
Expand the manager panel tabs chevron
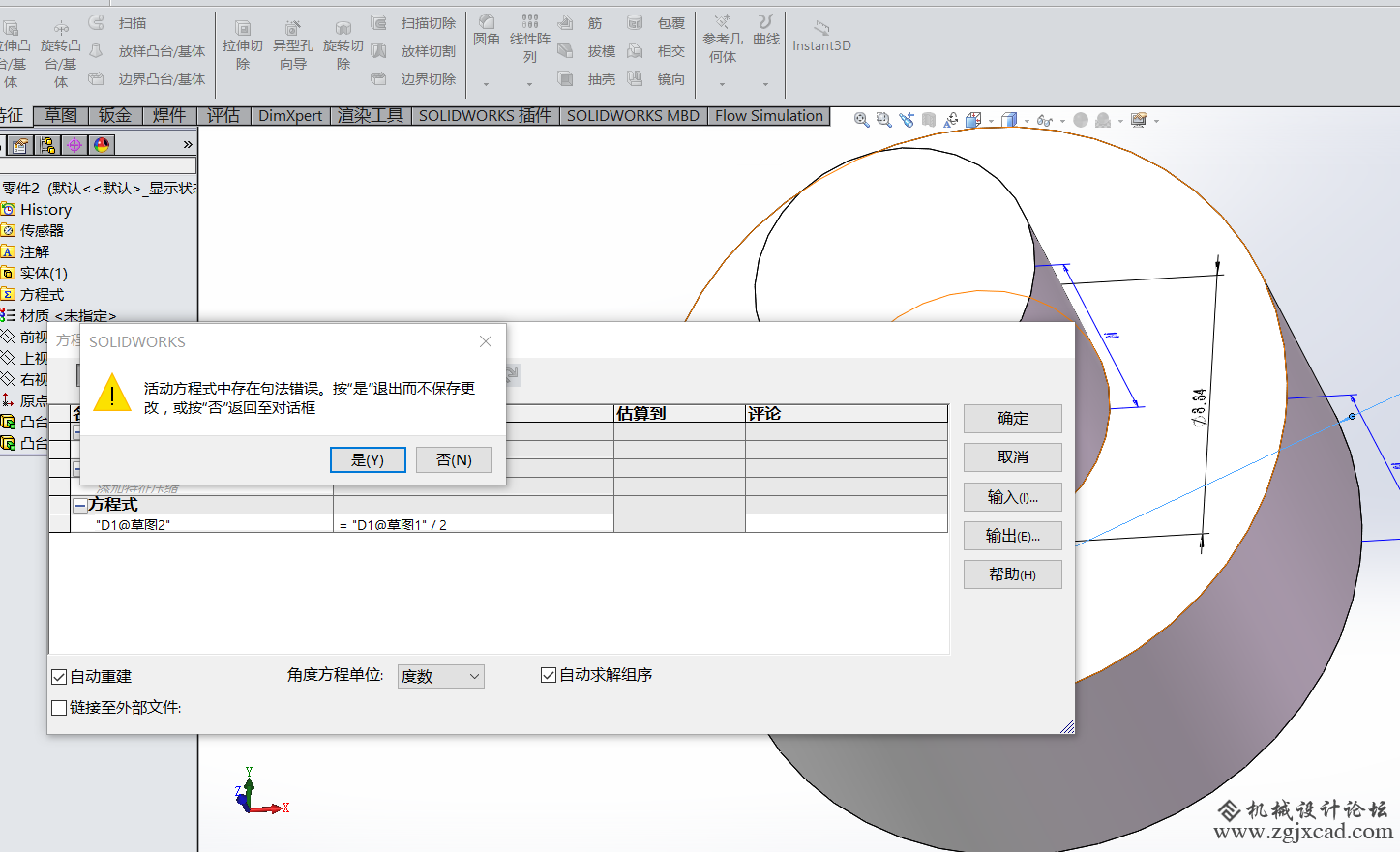(x=188, y=145)
